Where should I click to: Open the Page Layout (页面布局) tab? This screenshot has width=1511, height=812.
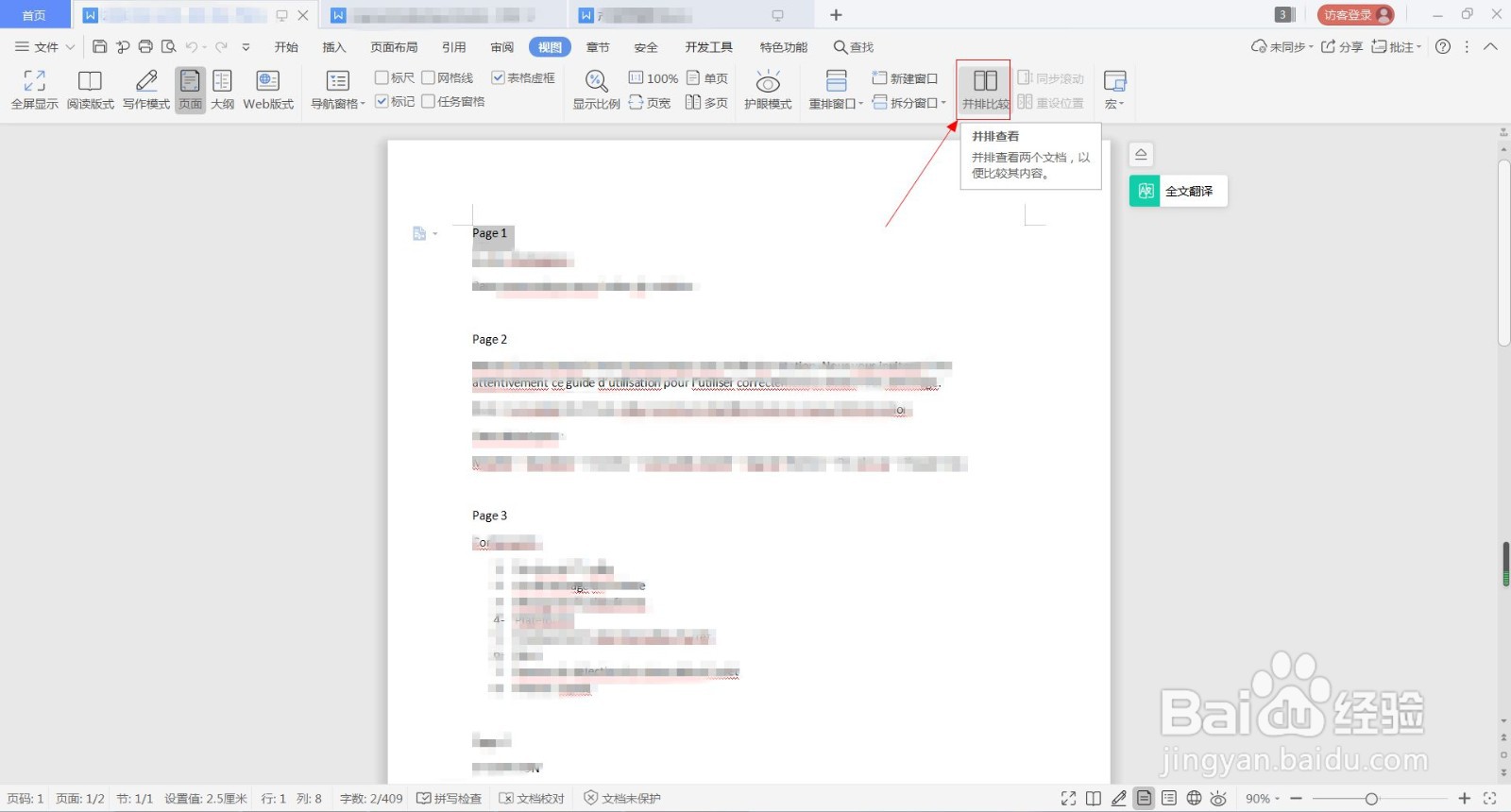[x=394, y=46]
